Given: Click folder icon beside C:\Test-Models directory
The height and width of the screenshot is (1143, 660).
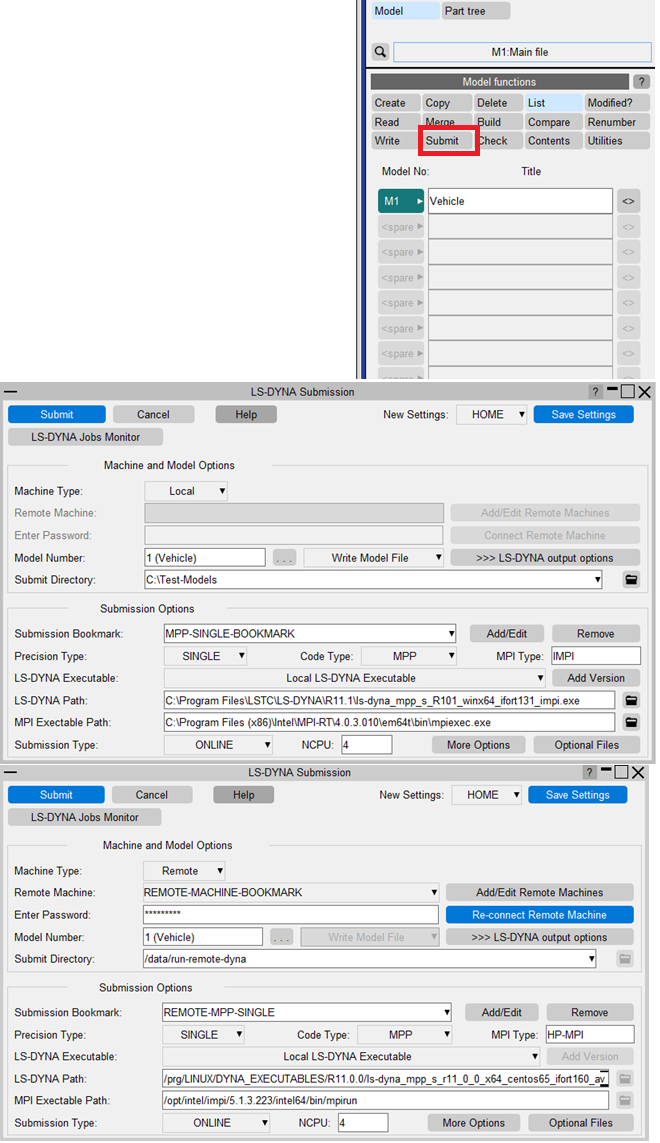Looking at the screenshot, I should 631,579.
